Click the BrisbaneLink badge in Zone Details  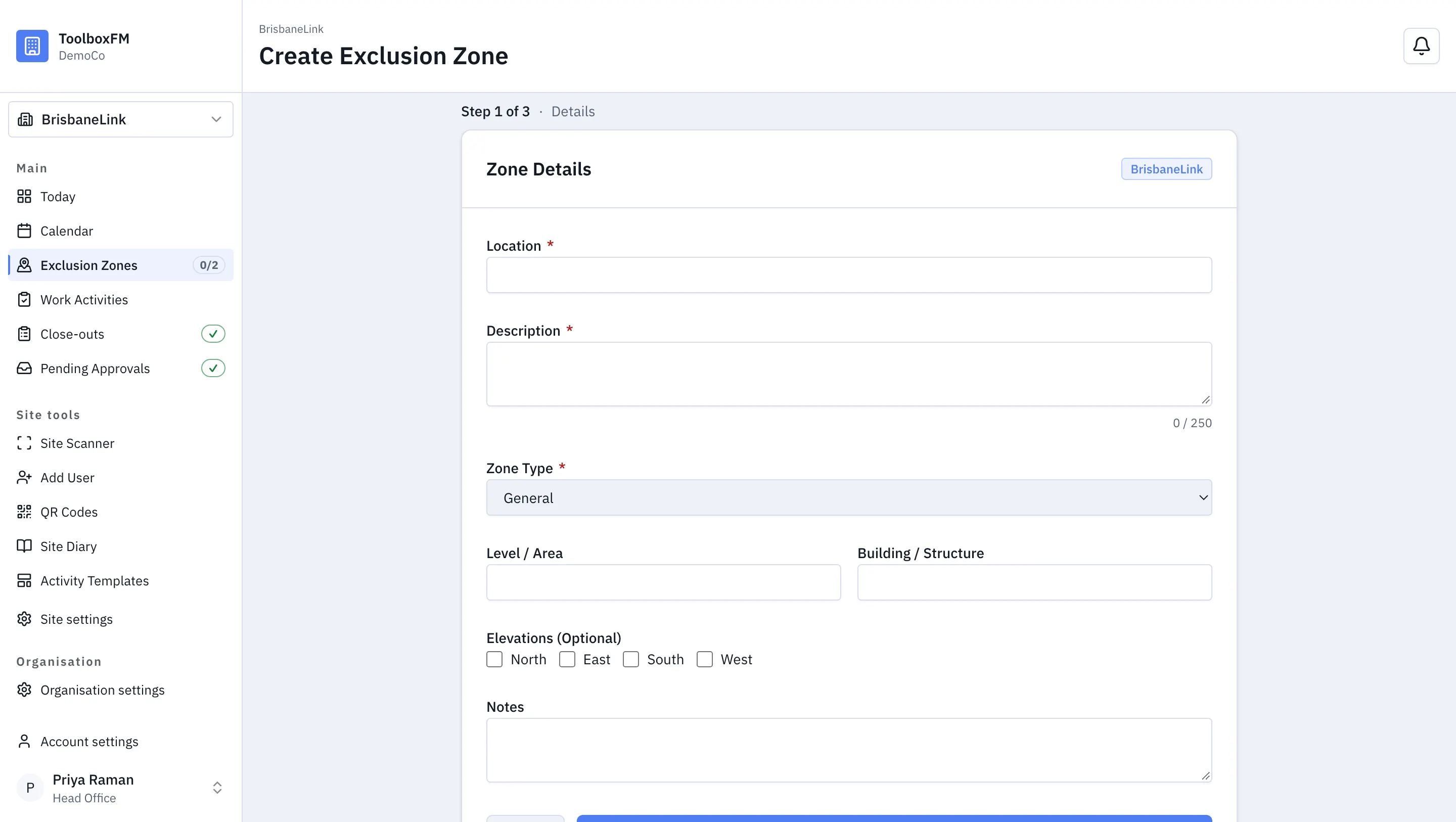coord(1167,169)
